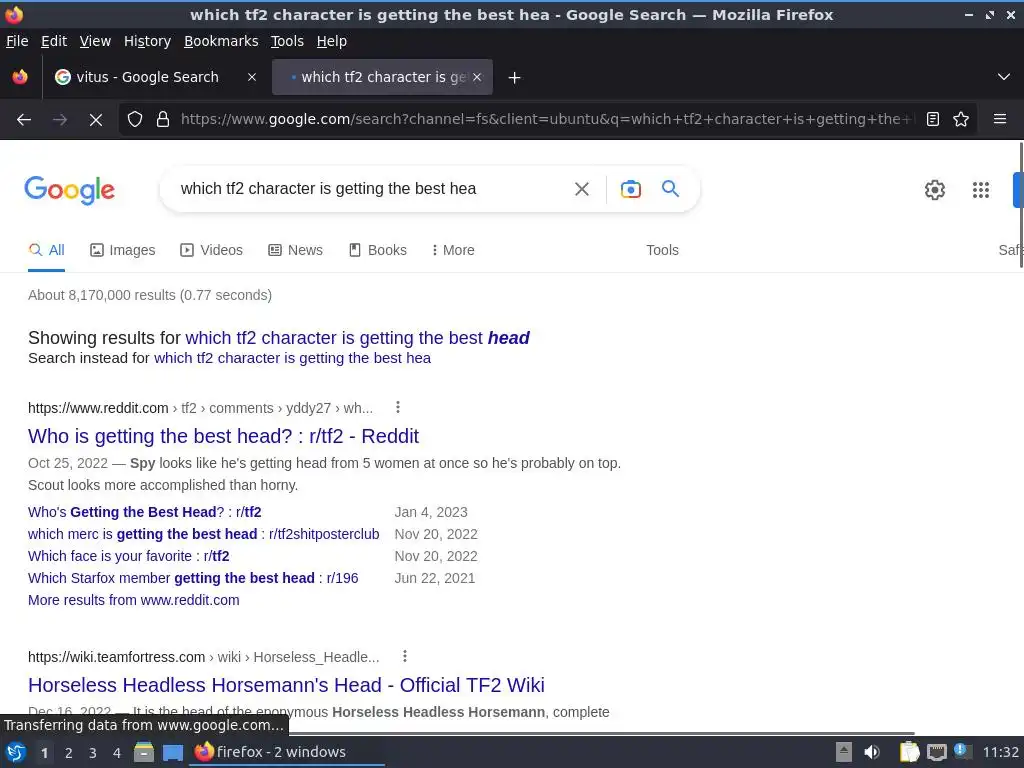This screenshot has height=768, width=1024.
Task: Open 'which merc is getting the best head' link
Action: coord(203,534)
